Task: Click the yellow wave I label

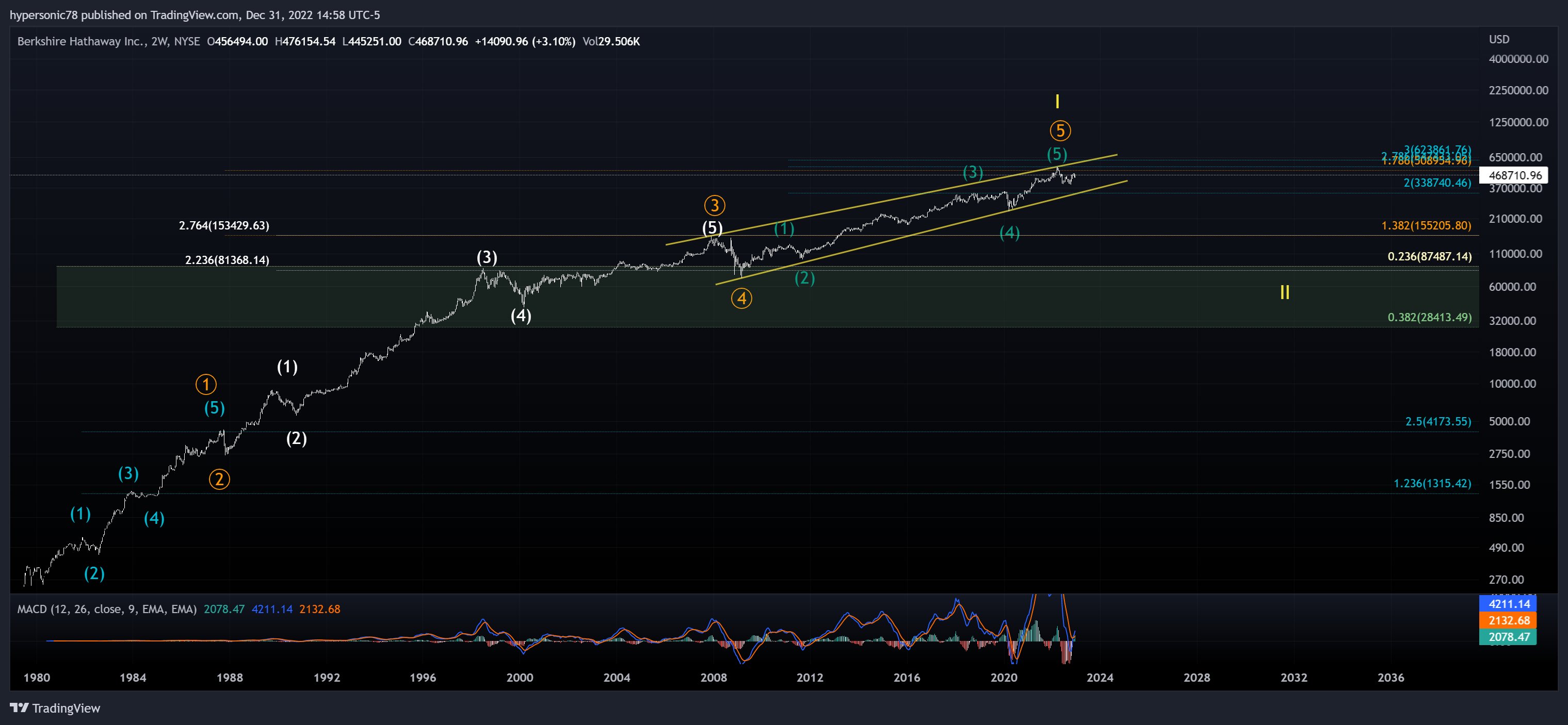Action: click(x=1057, y=102)
